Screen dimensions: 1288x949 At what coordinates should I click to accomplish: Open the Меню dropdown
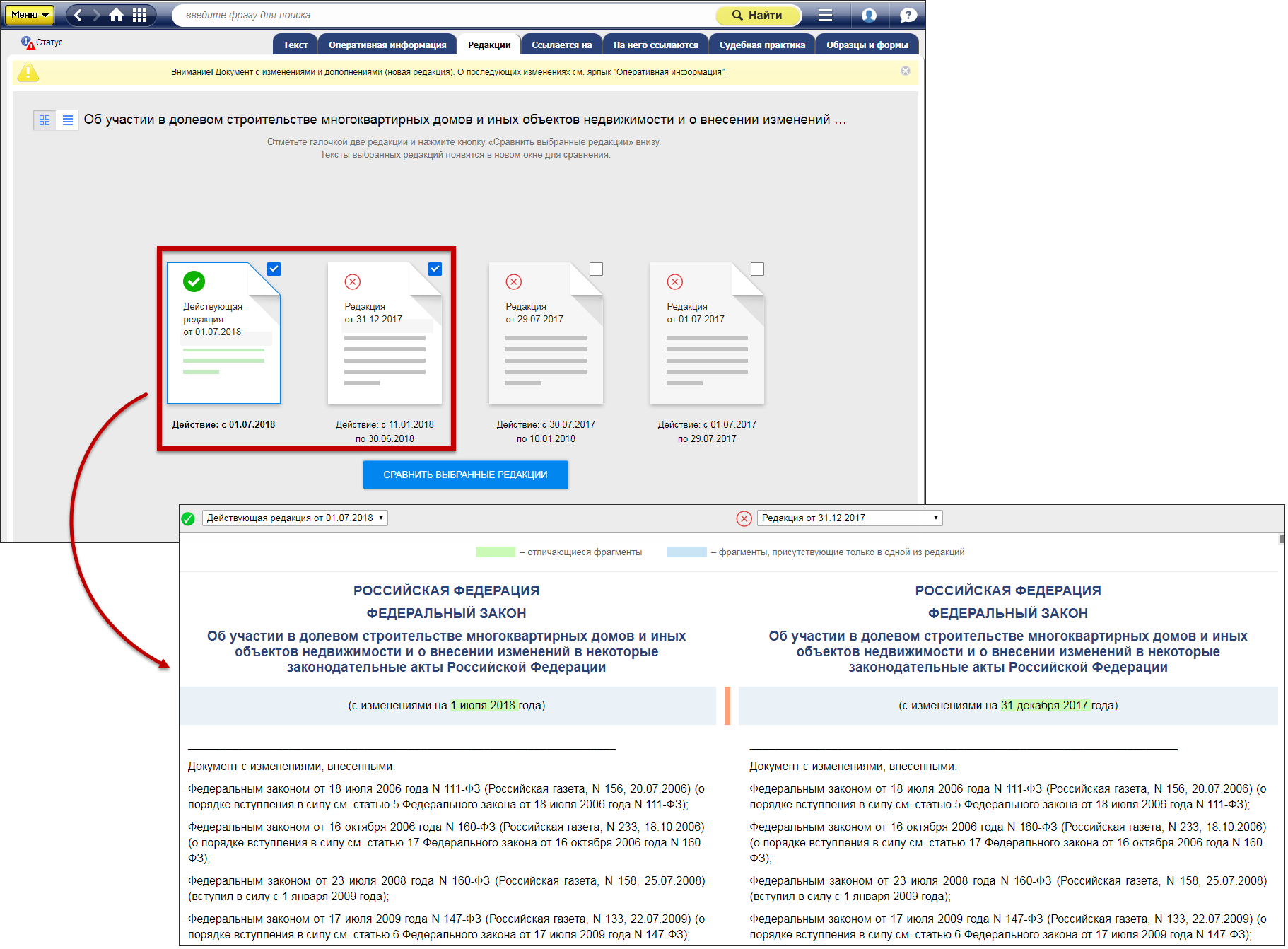pos(30,14)
